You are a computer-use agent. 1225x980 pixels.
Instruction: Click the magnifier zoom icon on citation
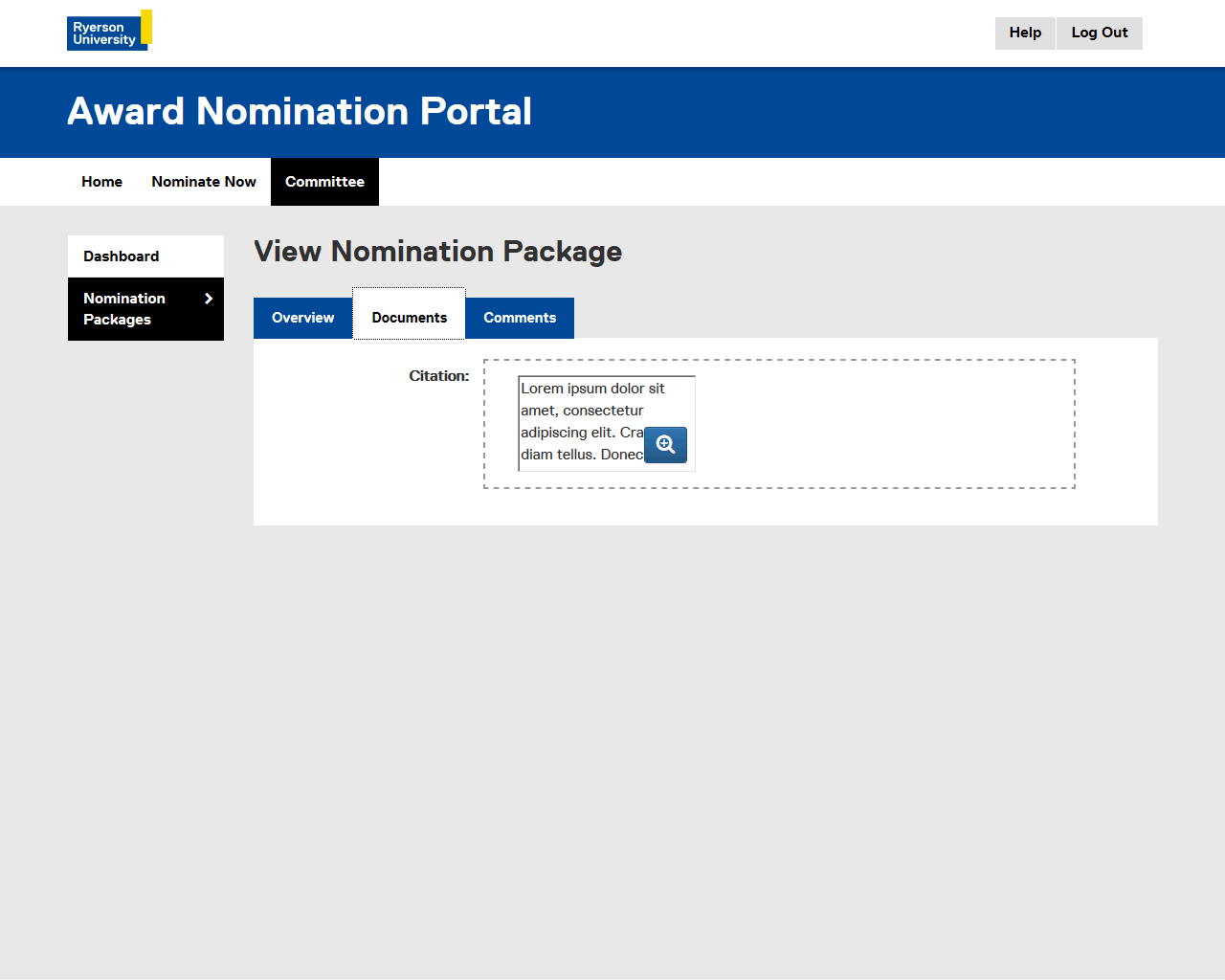(665, 445)
